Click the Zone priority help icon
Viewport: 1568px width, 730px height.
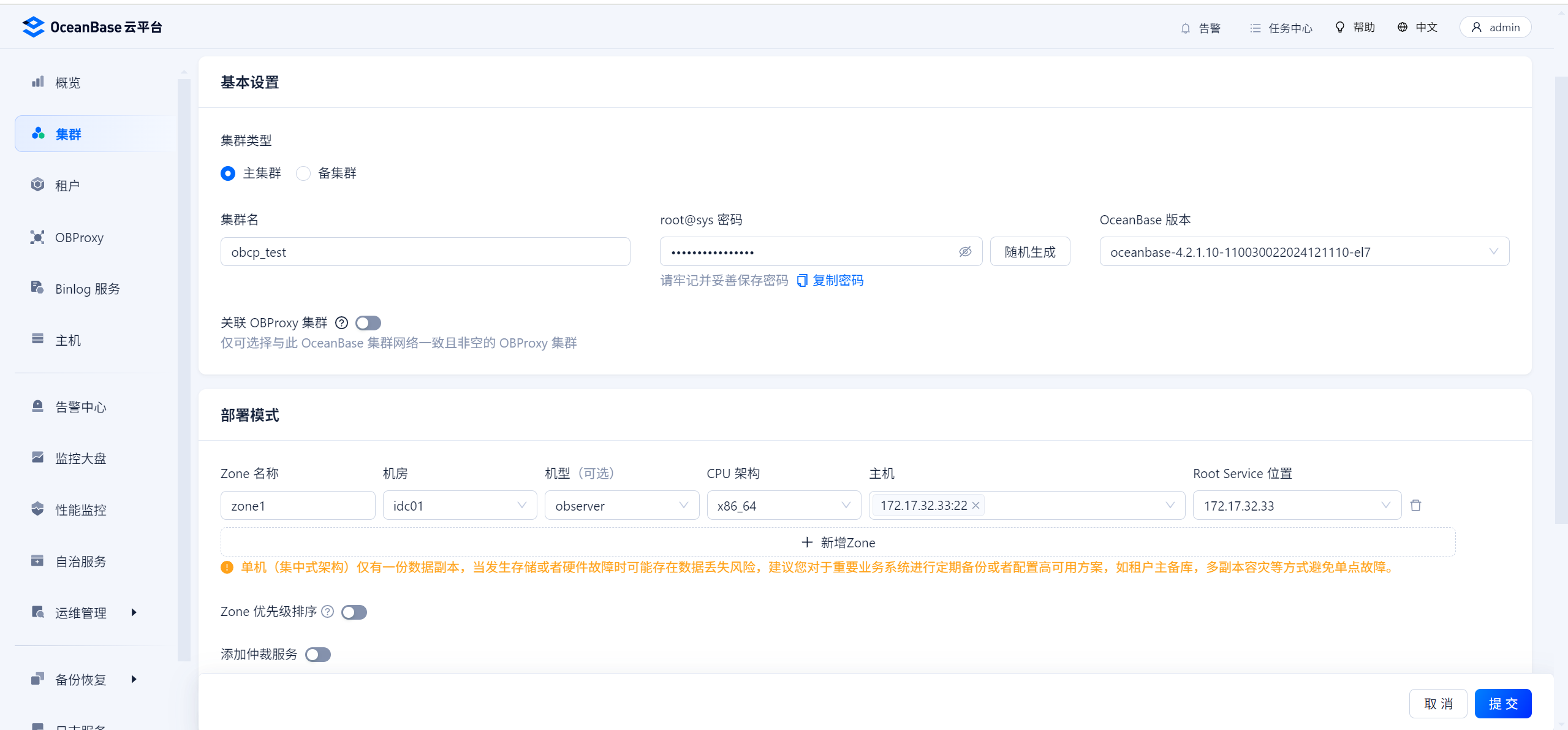328,612
